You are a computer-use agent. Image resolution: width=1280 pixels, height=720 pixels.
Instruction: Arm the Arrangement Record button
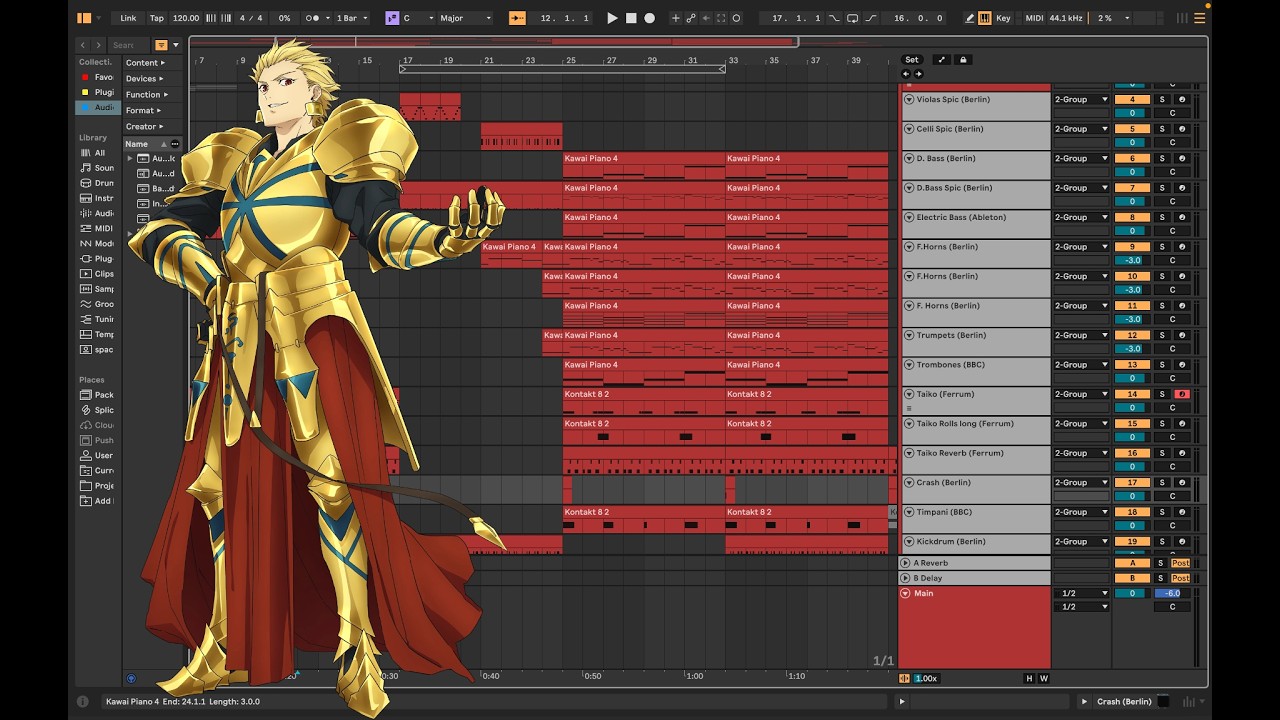[x=649, y=18]
